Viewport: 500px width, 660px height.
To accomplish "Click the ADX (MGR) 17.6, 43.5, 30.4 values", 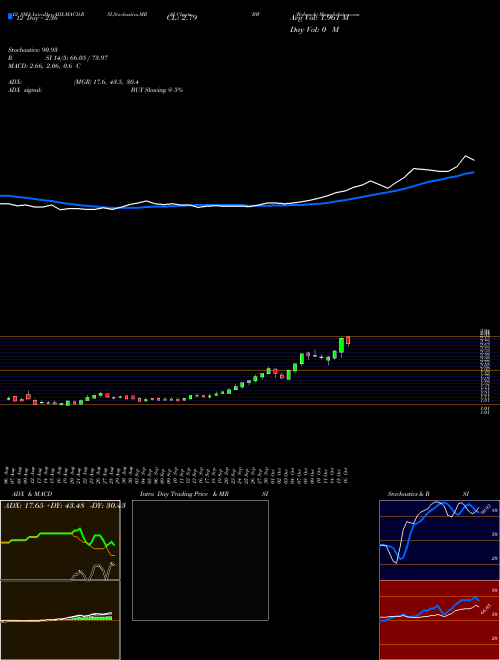I will point(106,82).
